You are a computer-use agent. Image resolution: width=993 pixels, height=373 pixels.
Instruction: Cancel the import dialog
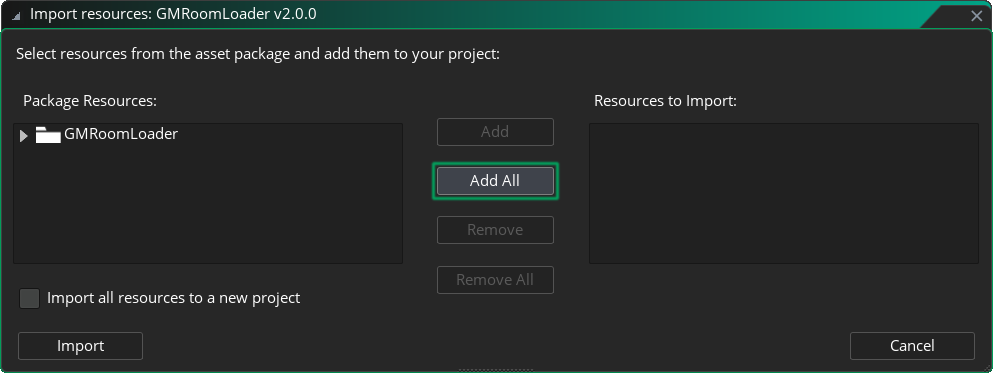[x=912, y=346]
